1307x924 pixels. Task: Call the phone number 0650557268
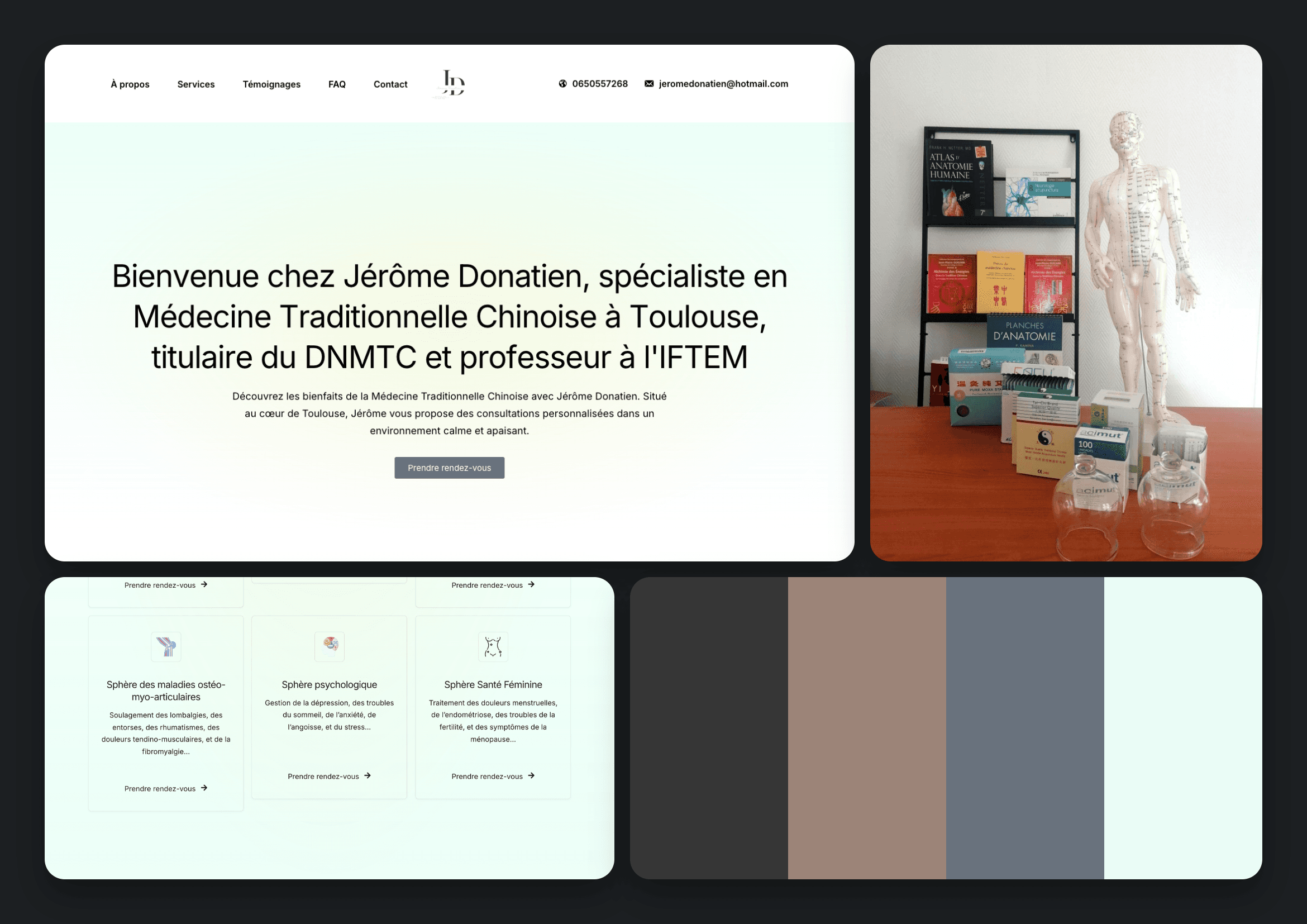click(600, 84)
